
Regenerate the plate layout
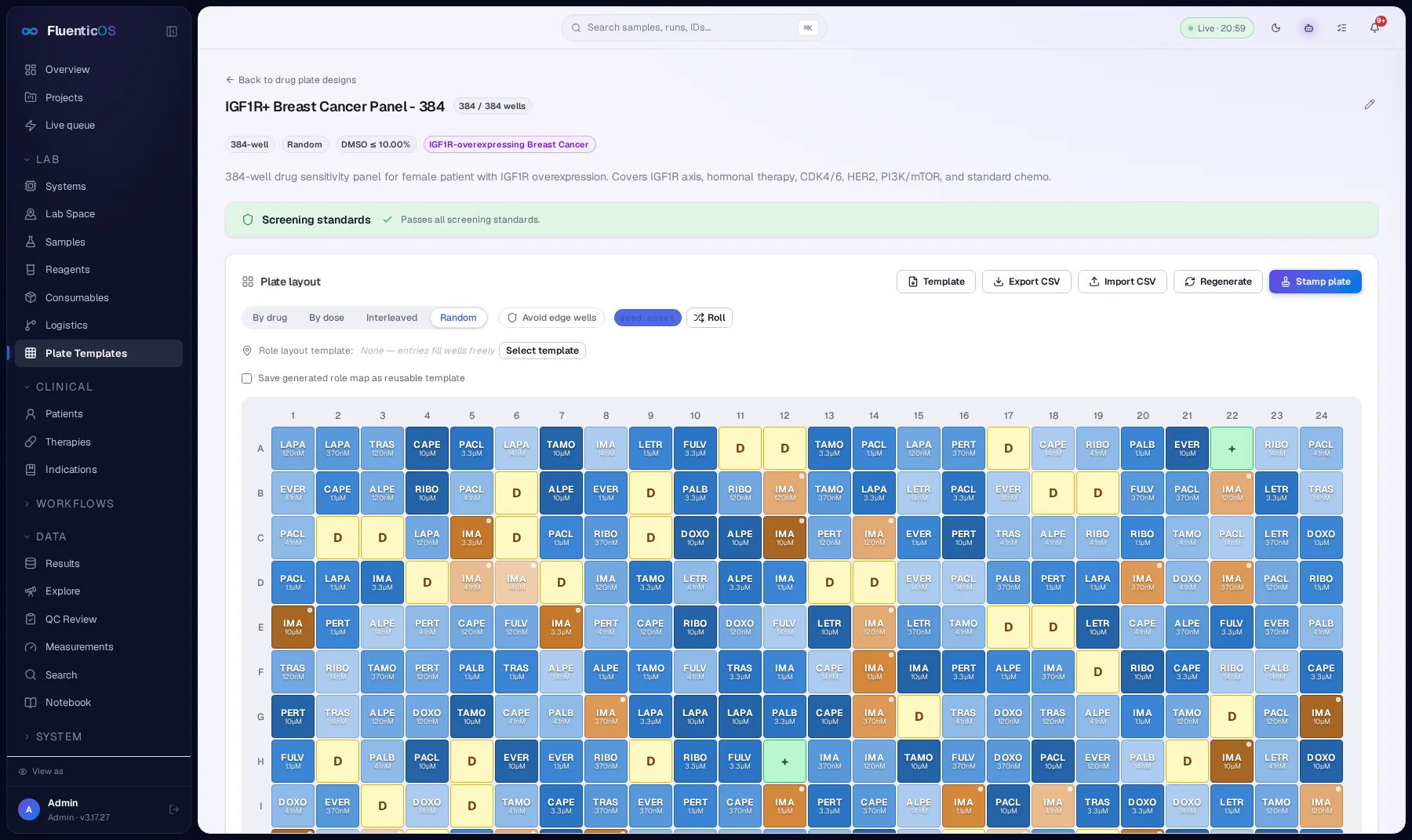1217,282
